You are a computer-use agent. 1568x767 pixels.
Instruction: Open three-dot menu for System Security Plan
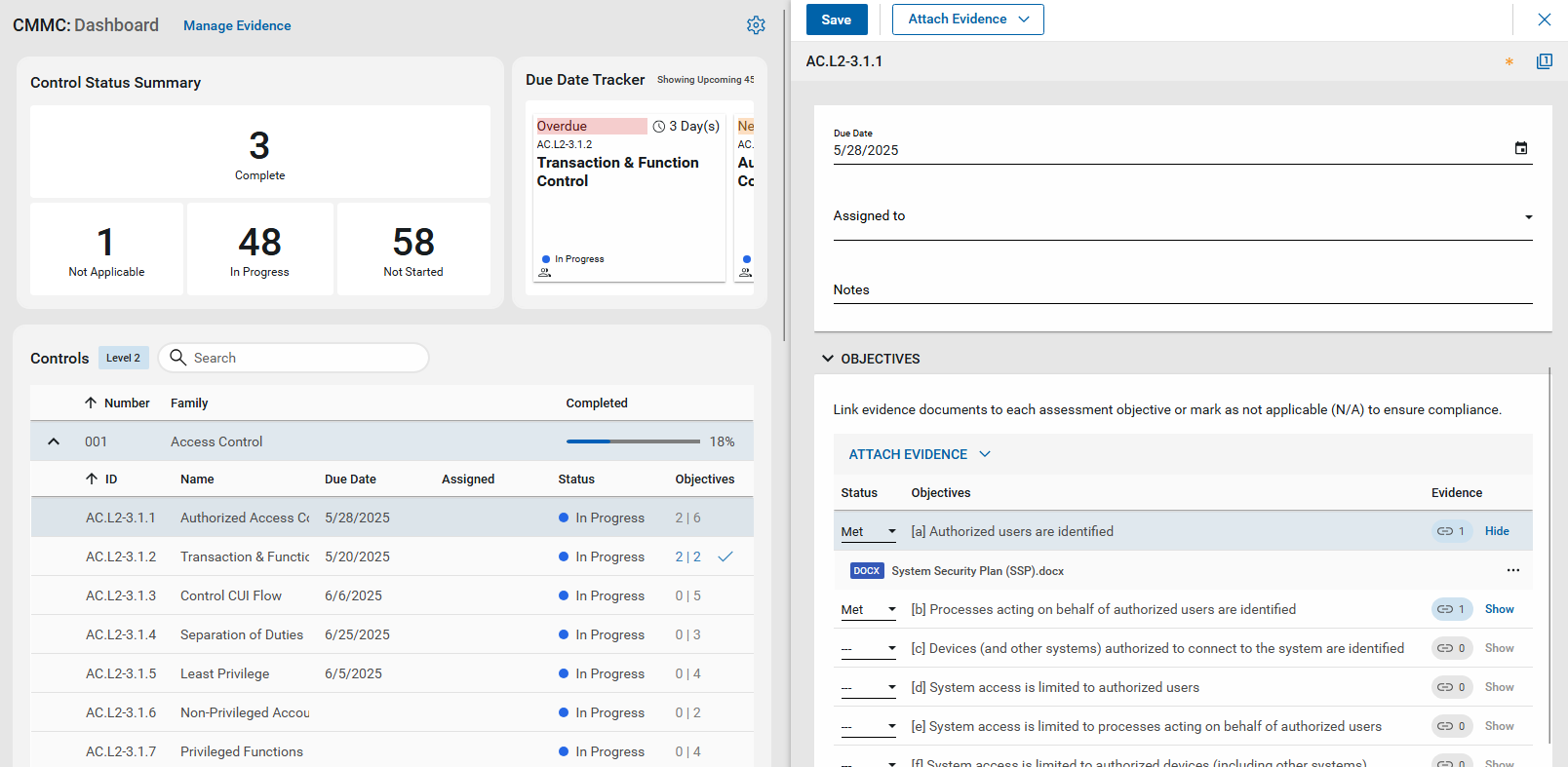[x=1512, y=570]
